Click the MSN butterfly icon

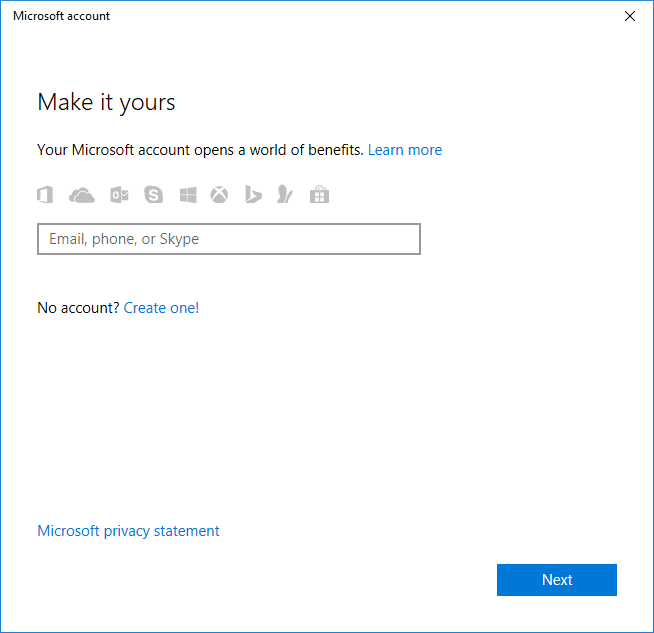click(x=285, y=194)
